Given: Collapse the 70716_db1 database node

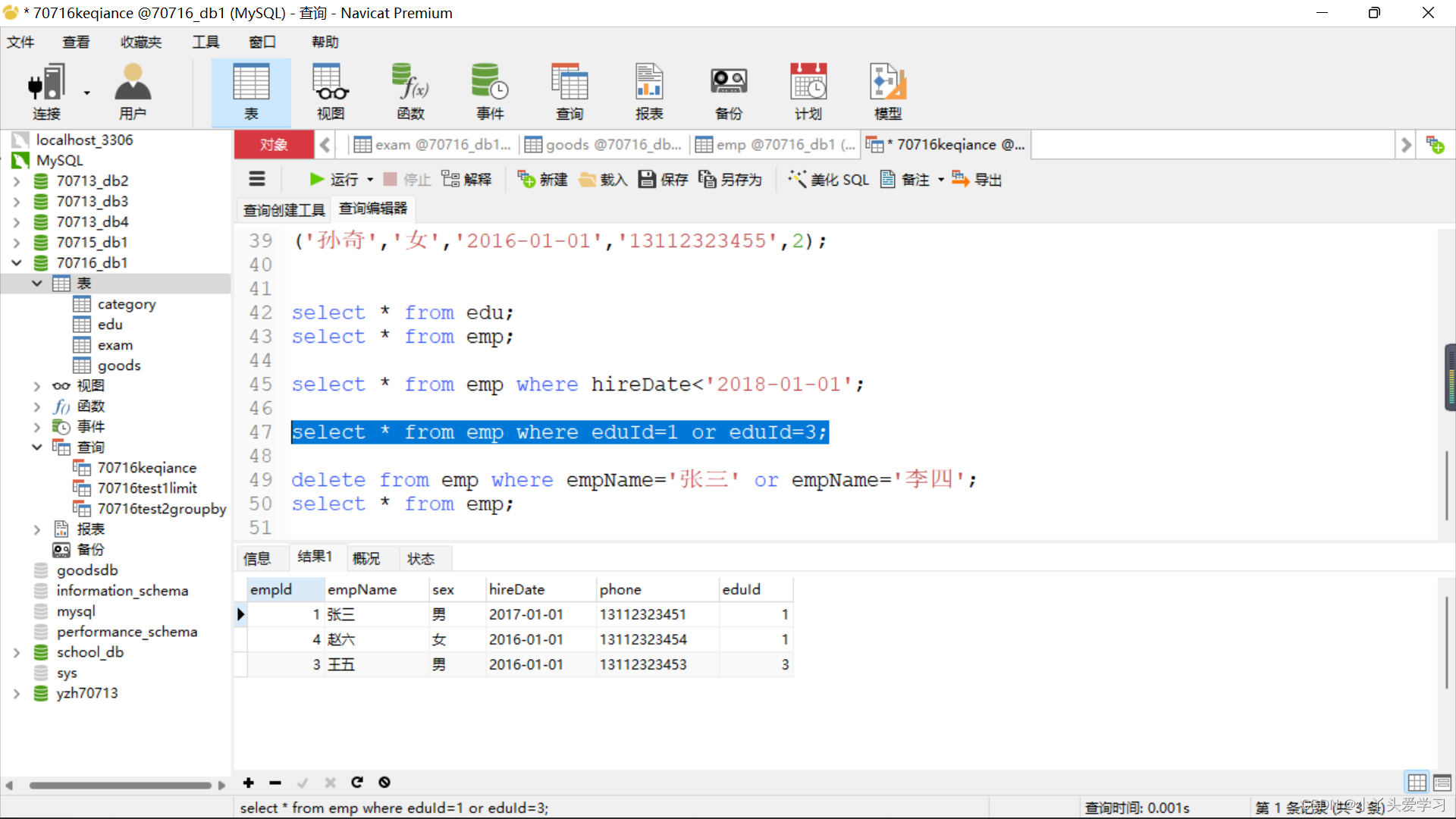Looking at the screenshot, I should click(x=17, y=263).
